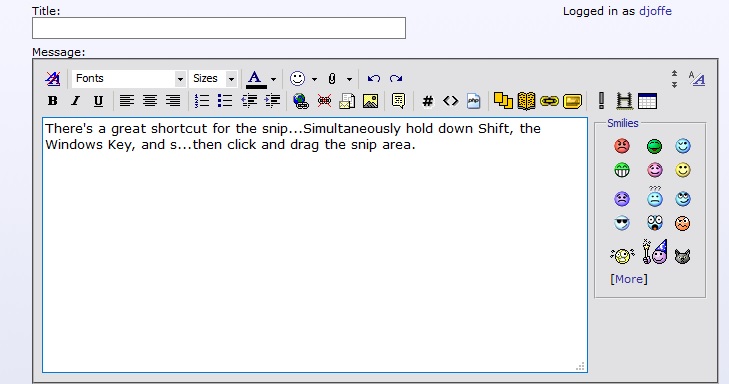Screen dimensions: 729x384
Task: Insert the green big grin smilie
Action: click(x=622, y=170)
